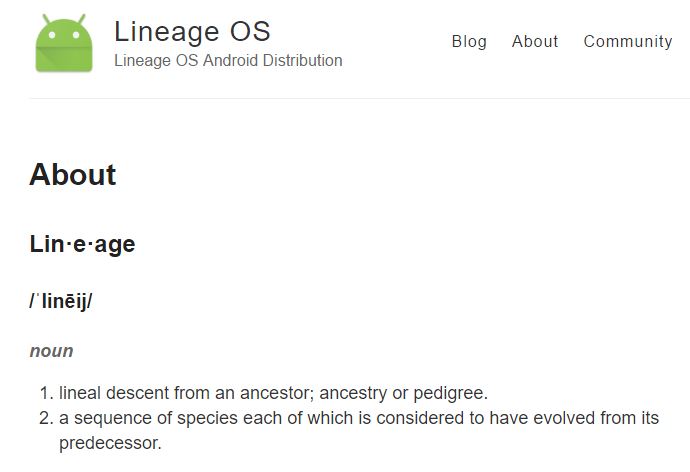Click the horizontal divider below the header
The width and height of the screenshot is (690, 472).
pyautogui.click(x=359, y=98)
